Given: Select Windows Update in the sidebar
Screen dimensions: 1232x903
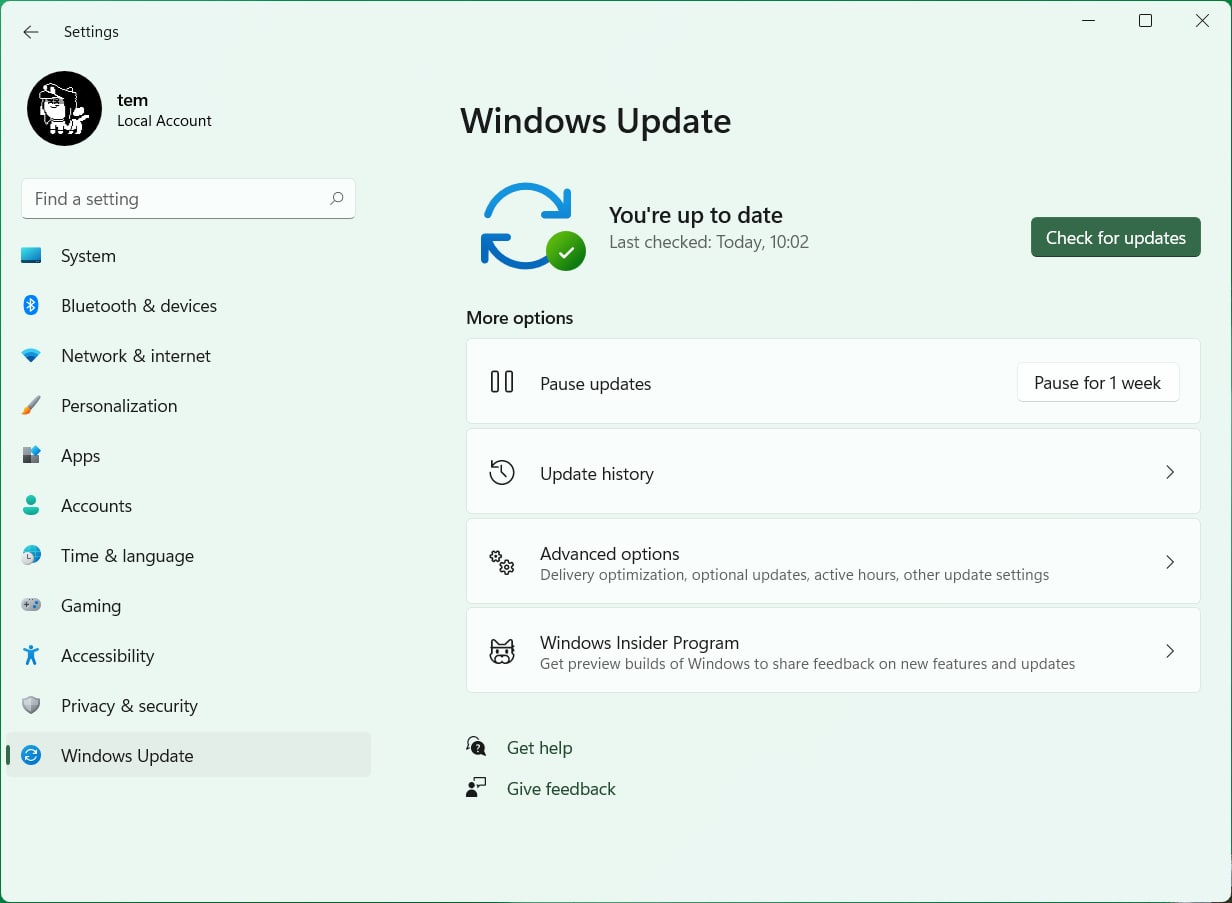Looking at the screenshot, I should coord(188,756).
